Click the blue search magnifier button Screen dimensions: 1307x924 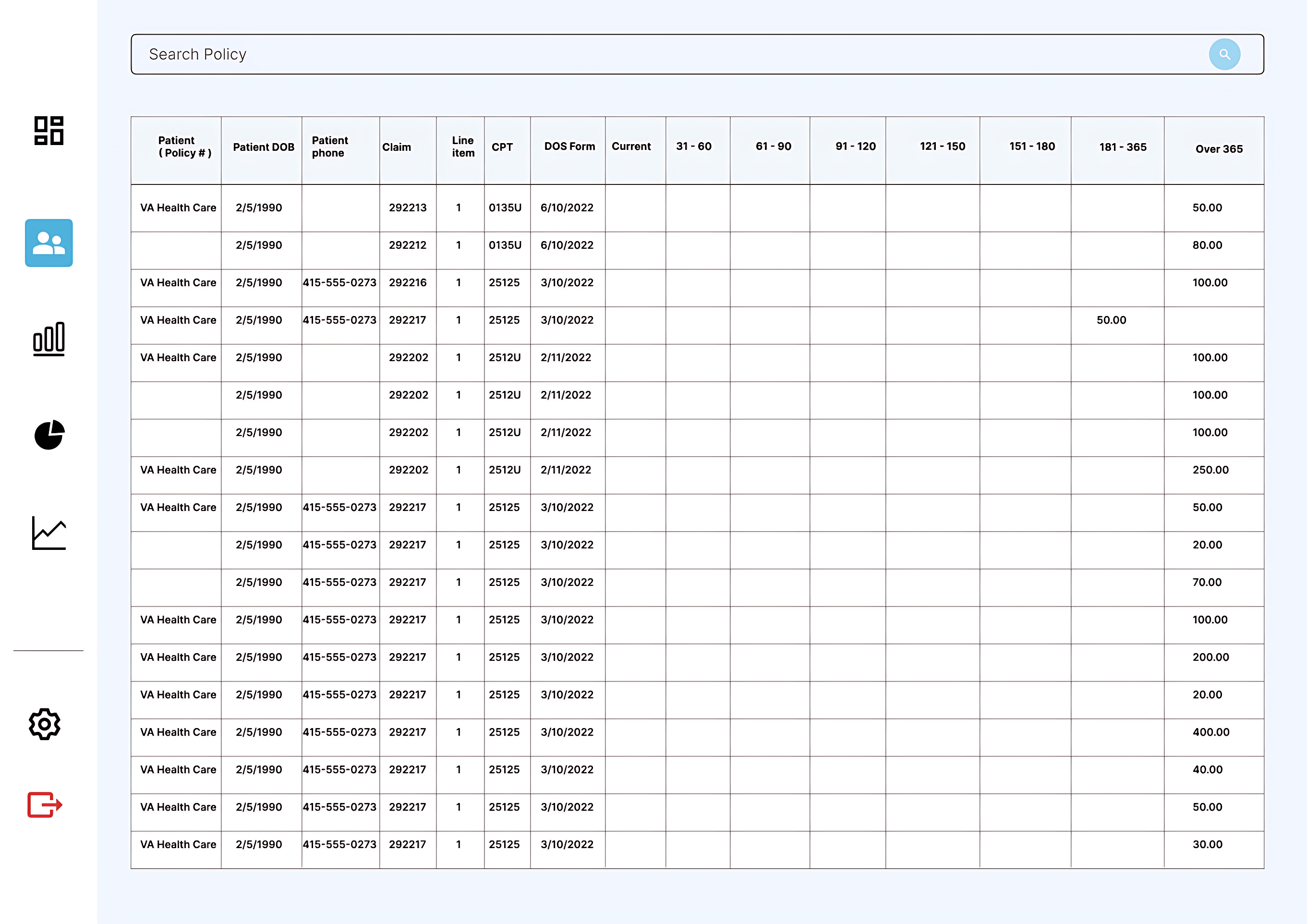1224,55
